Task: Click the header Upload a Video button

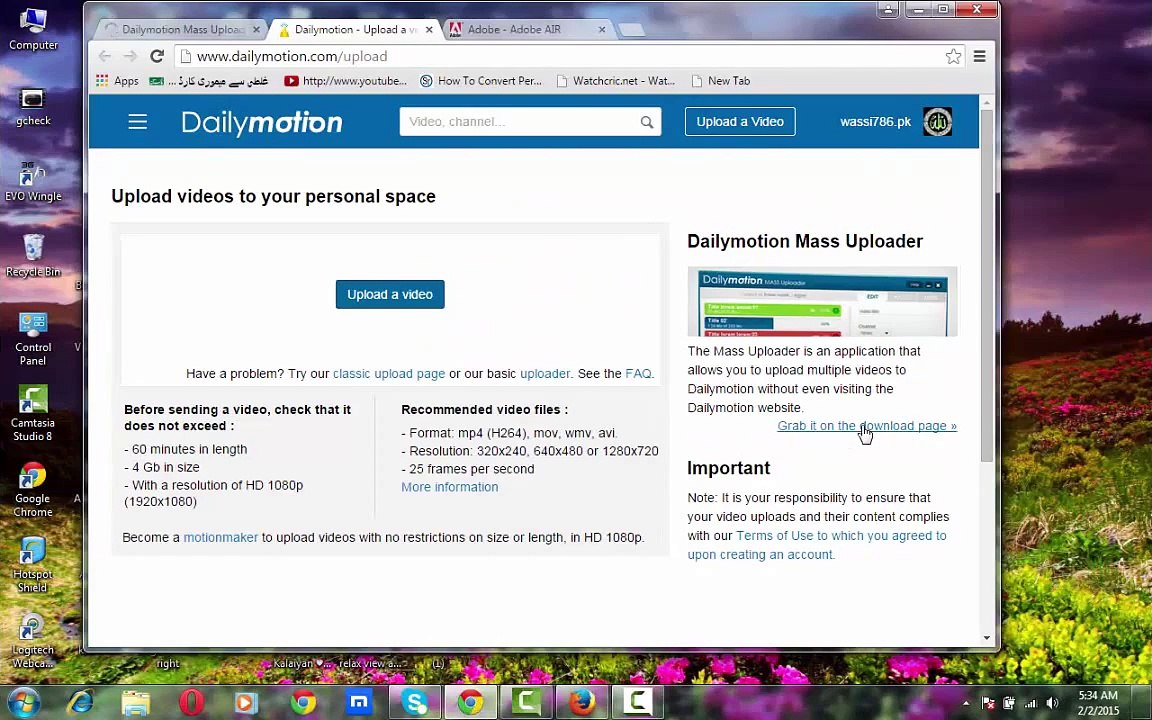Action: [x=740, y=122]
